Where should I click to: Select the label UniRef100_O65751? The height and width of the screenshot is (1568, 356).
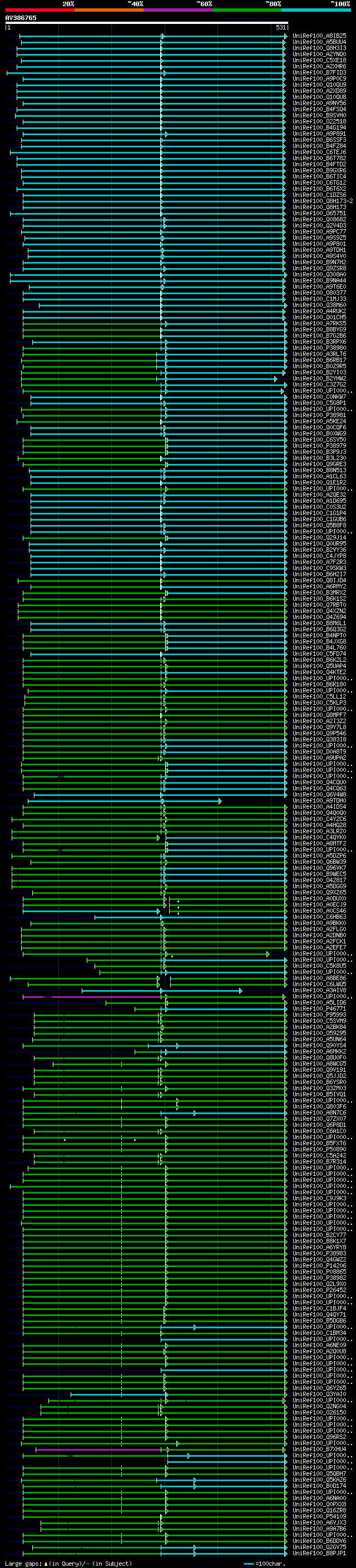coord(319,213)
